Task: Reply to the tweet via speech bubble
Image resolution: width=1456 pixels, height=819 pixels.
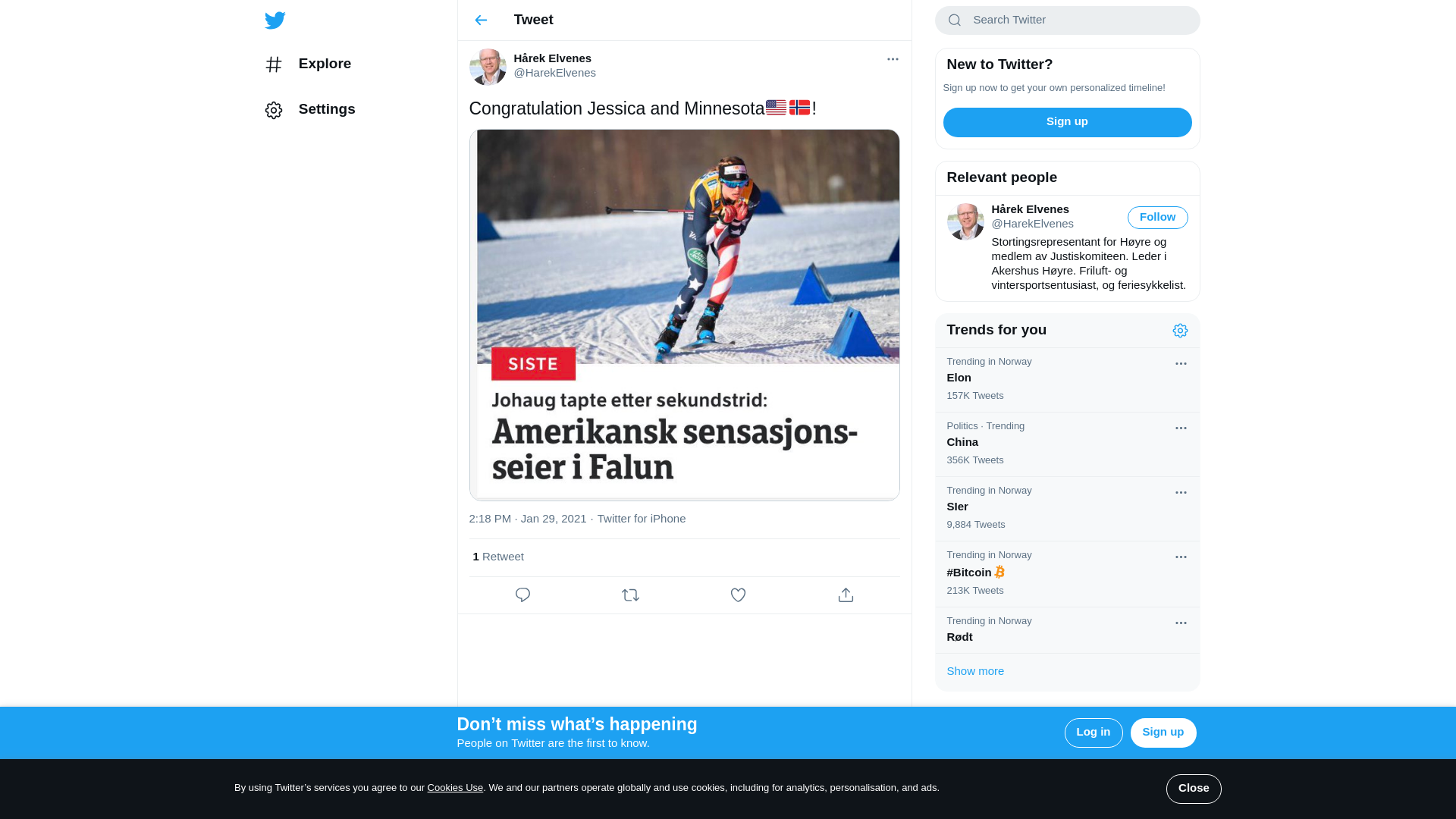Action: tap(522, 595)
